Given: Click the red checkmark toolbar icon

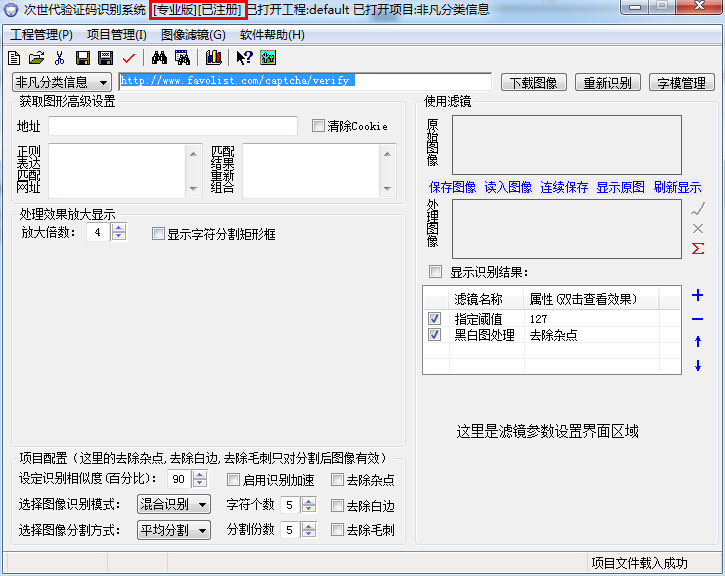Looking at the screenshot, I should [129, 58].
